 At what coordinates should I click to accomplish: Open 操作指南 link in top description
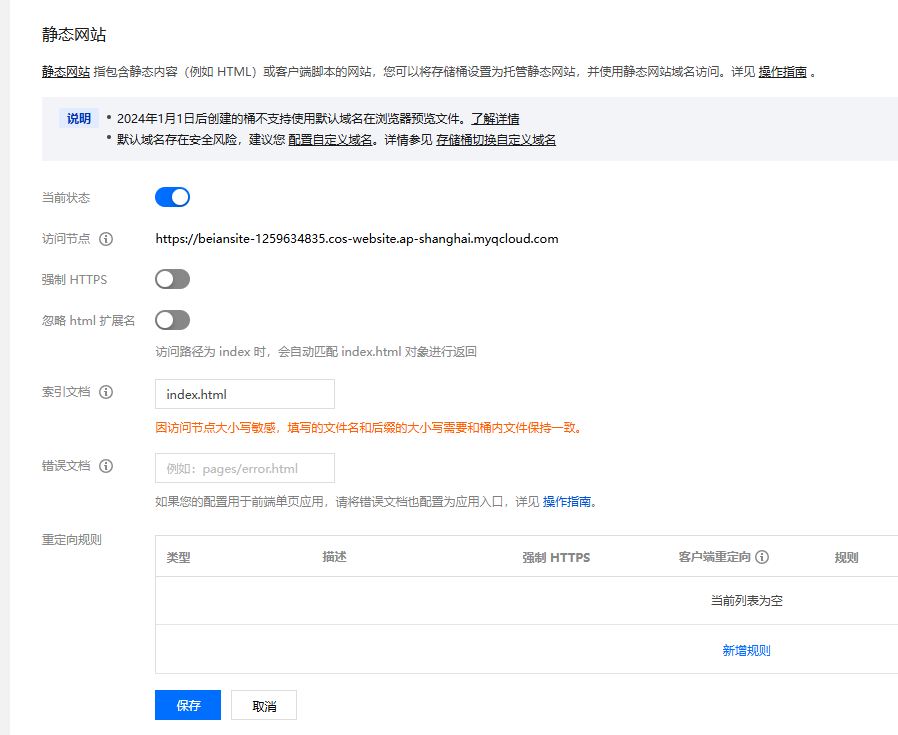(x=782, y=72)
